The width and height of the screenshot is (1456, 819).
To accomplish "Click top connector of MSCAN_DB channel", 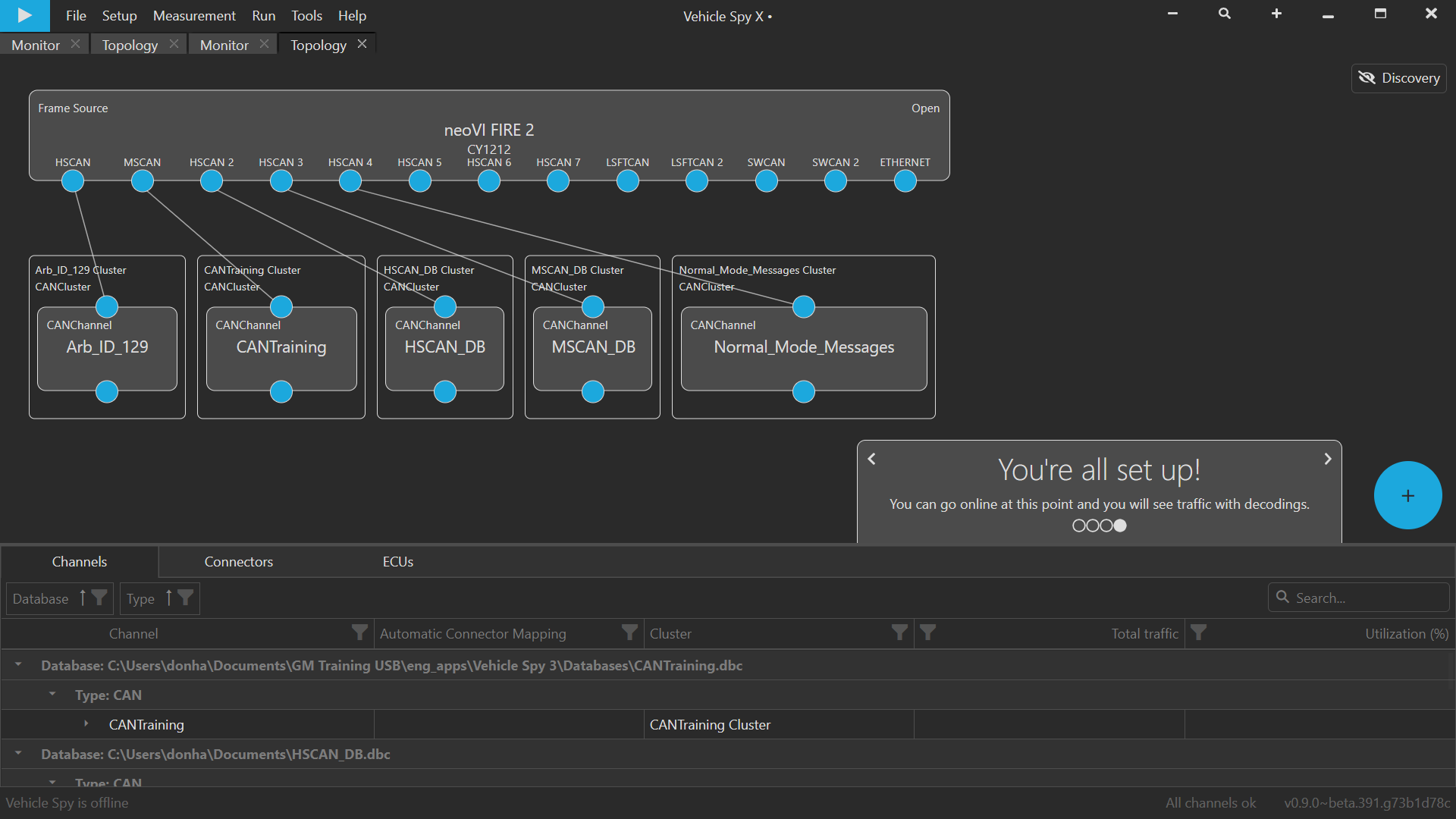I will (x=593, y=307).
